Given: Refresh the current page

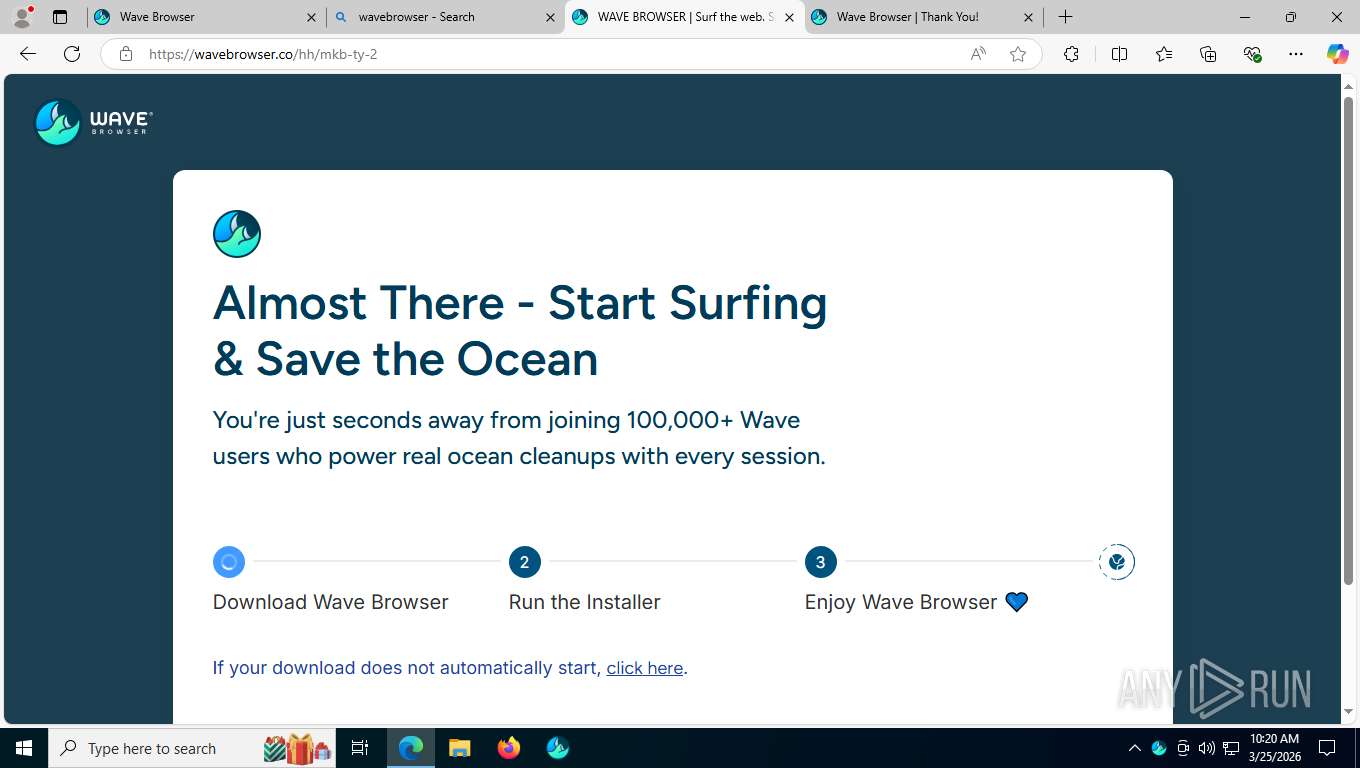Looking at the screenshot, I should (72, 54).
